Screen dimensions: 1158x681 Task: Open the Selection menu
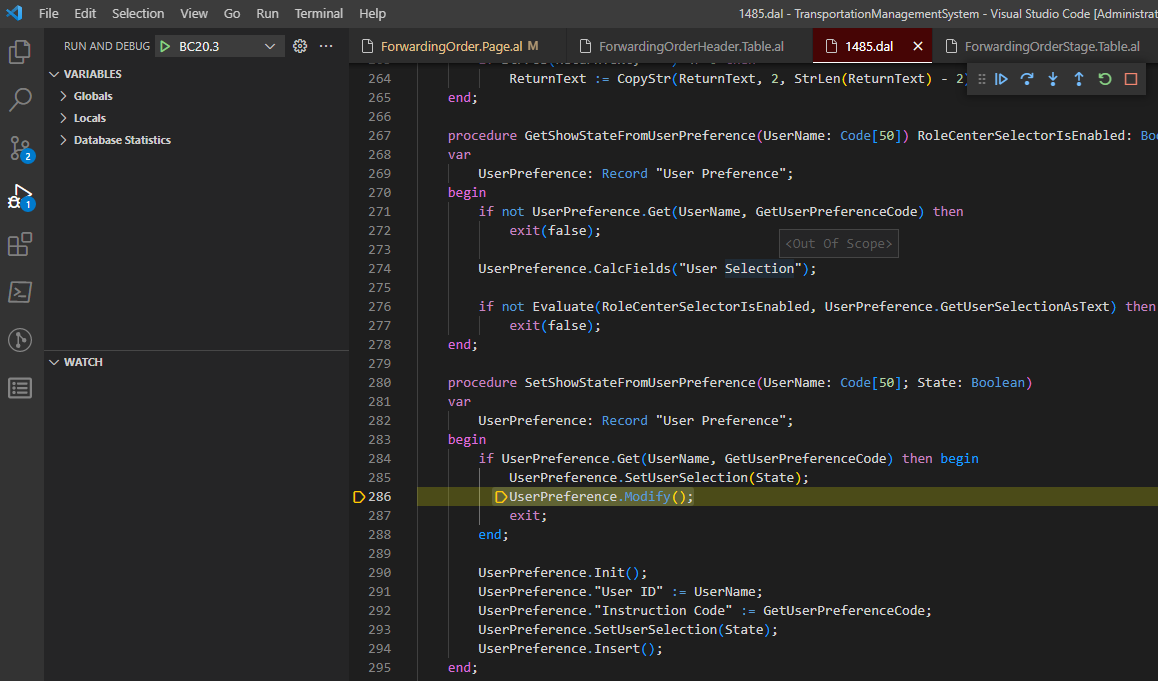138,13
